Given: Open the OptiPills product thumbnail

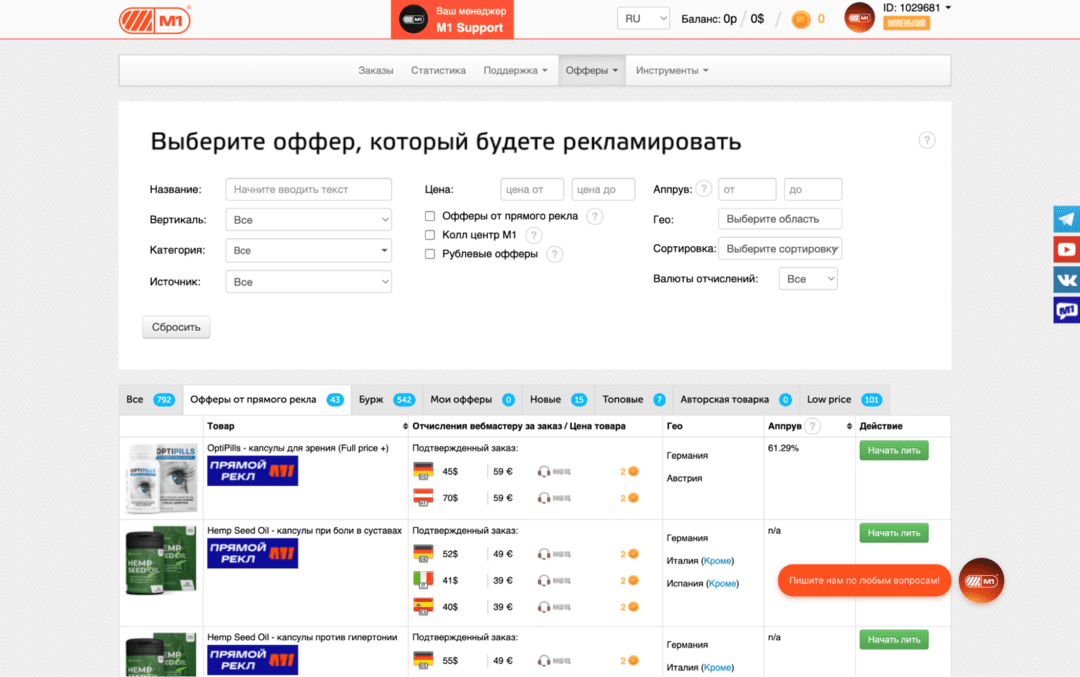Looking at the screenshot, I should pos(162,479).
